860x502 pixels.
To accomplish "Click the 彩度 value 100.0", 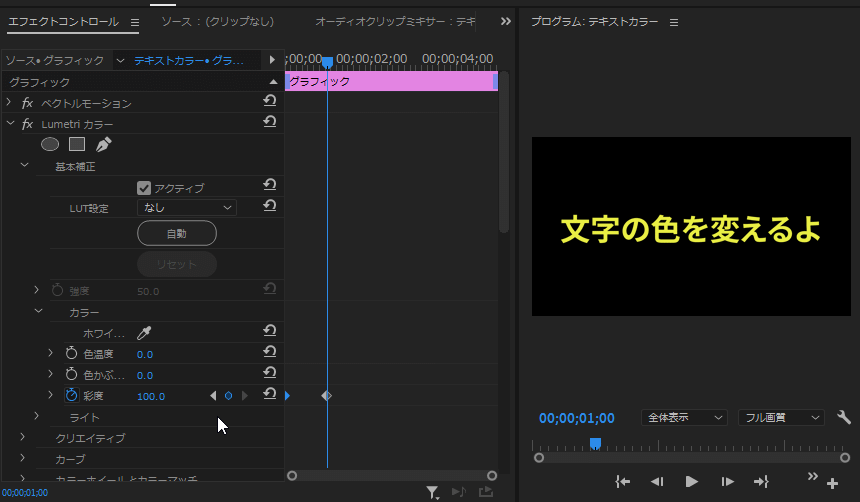I will click(x=151, y=396).
